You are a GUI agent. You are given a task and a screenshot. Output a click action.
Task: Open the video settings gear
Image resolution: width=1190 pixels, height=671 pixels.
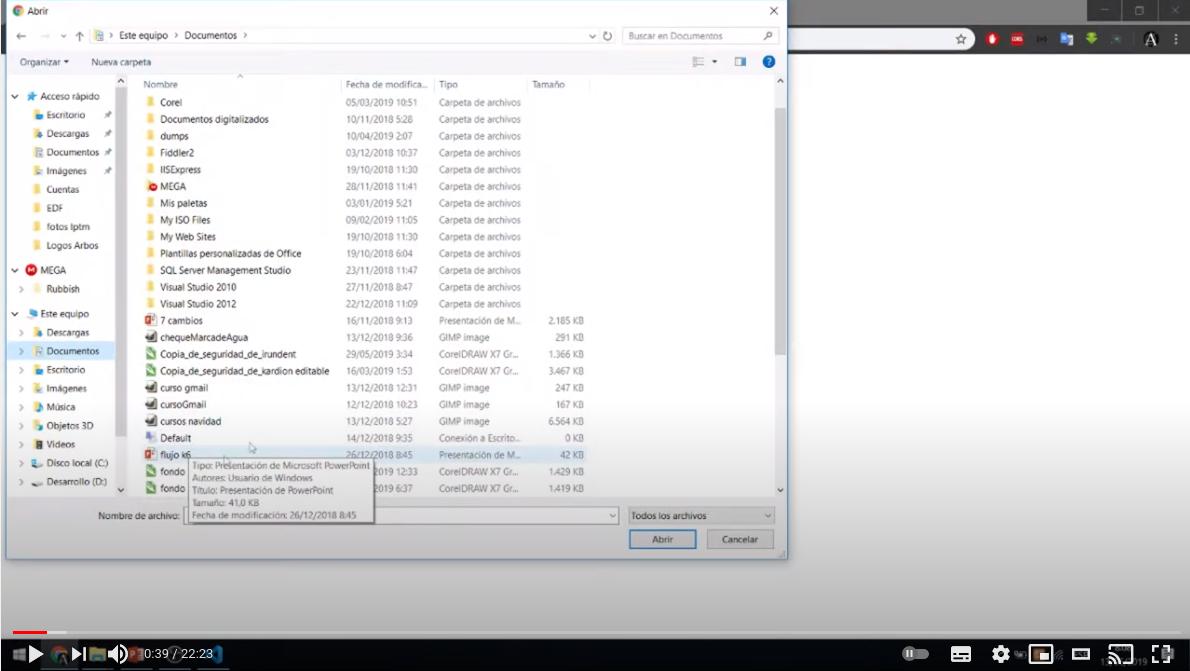tap(1001, 654)
